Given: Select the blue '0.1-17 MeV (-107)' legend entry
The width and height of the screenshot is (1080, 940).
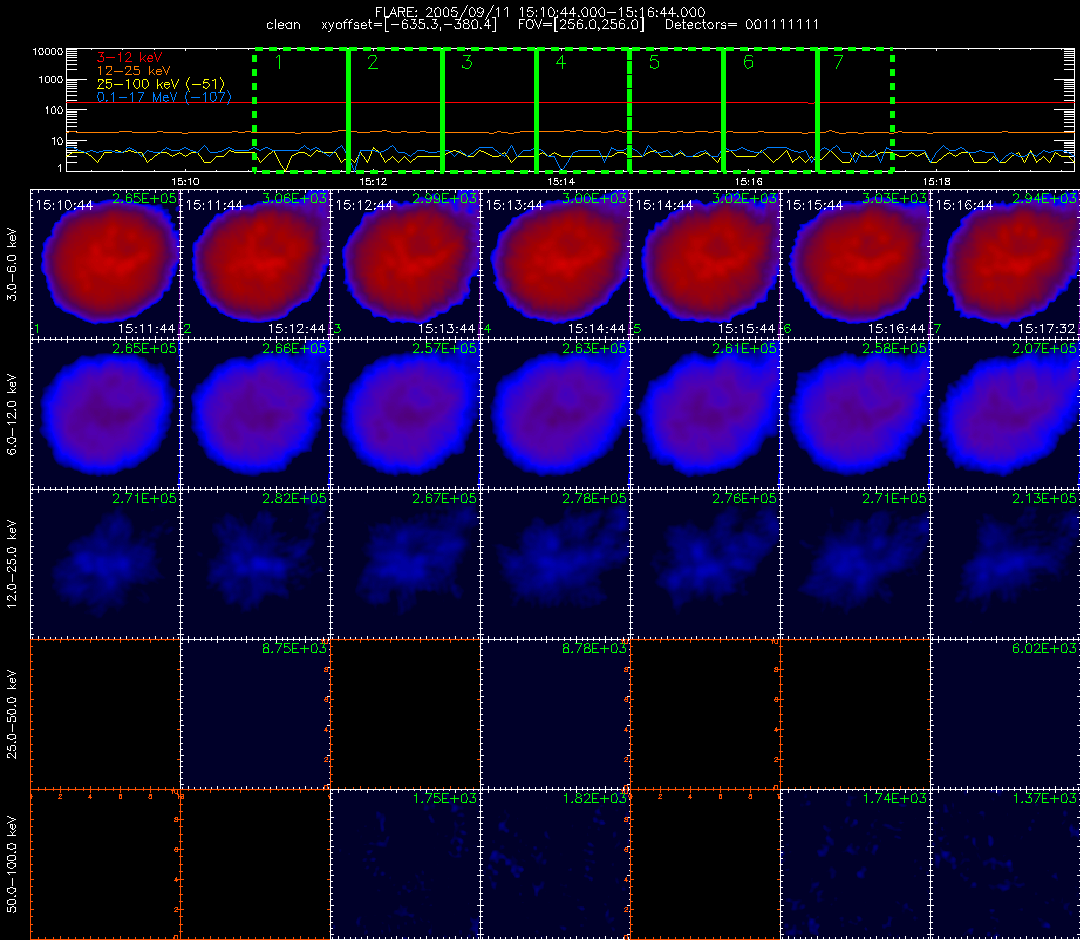Looking at the screenshot, I should coord(164,97).
